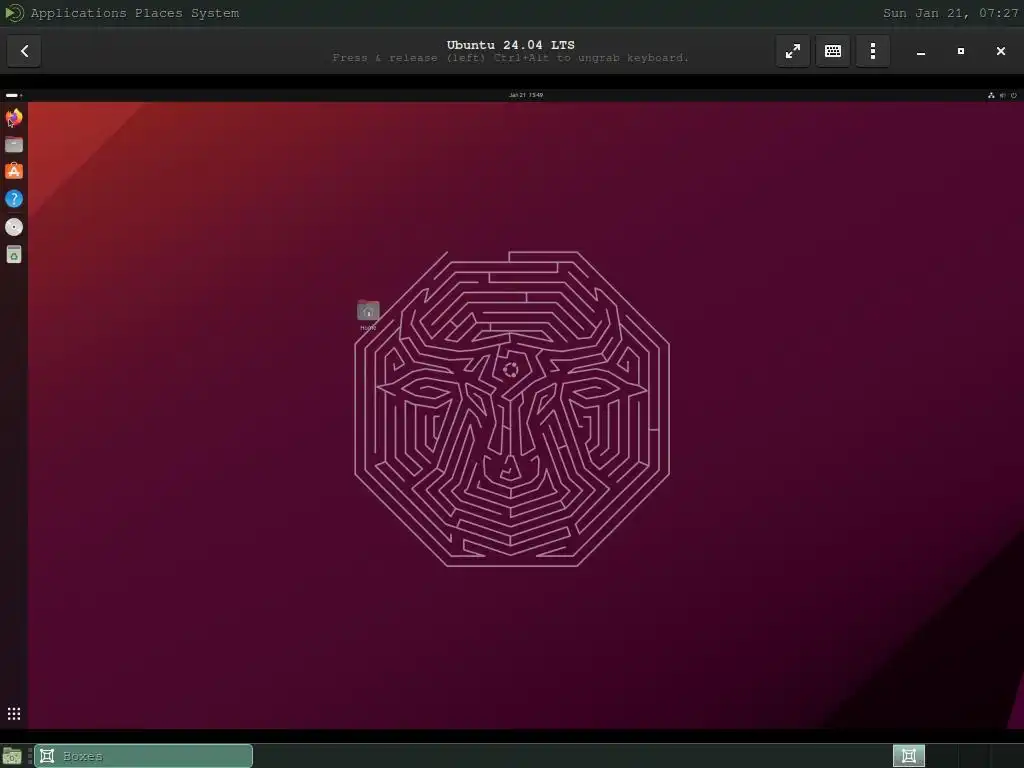Open the Ubuntu App Center icon
The height and width of the screenshot is (768, 1024).
point(14,171)
